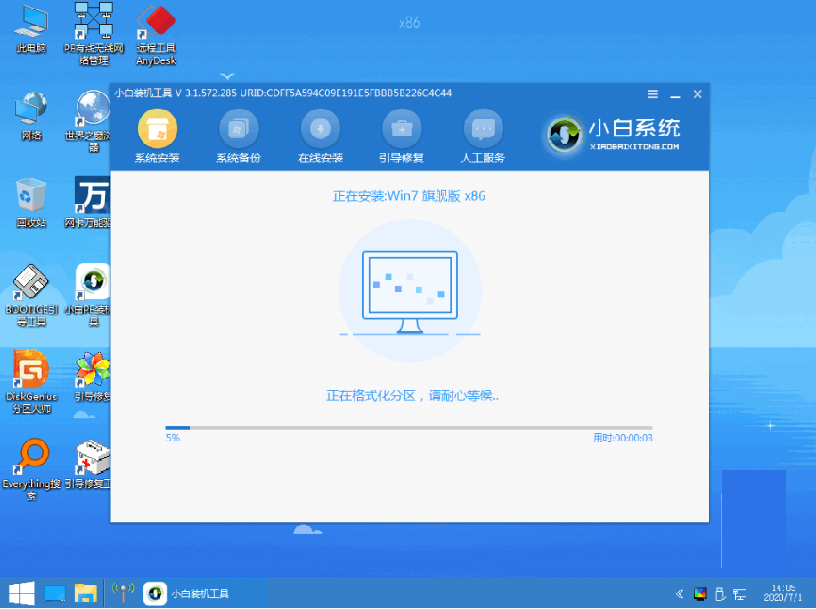Switch to the 在线安装 online install tool
Screen dimensions: 816x609
coord(320,136)
